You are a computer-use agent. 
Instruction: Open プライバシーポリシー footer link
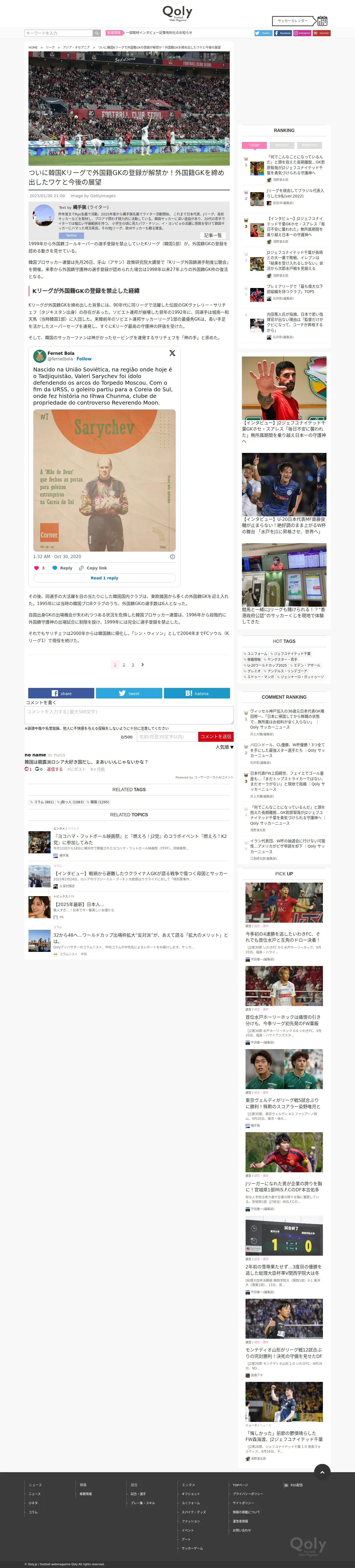(248, 1494)
